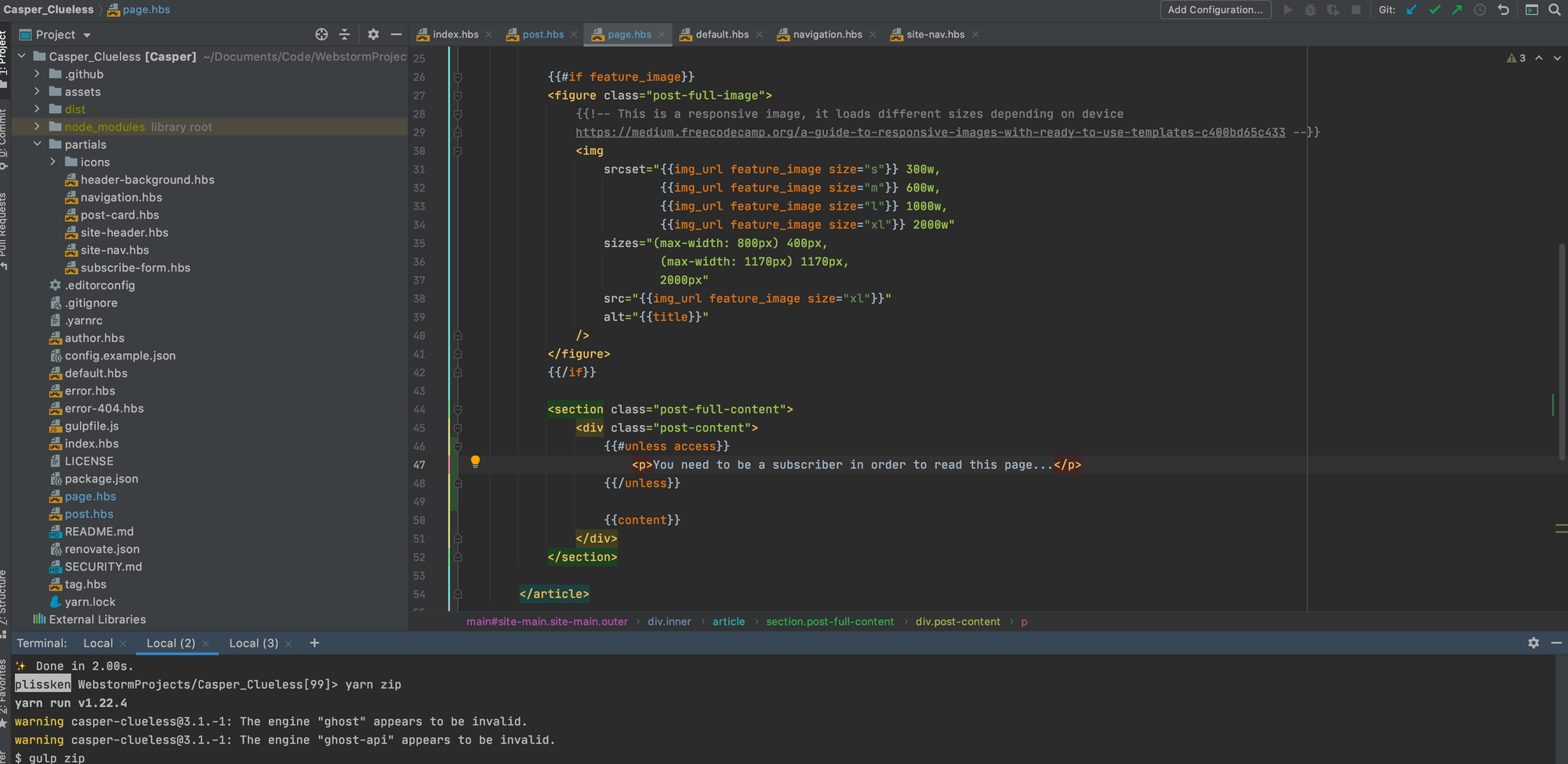
Task: Click the Git push arrow icon
Action: point(1457,10)
